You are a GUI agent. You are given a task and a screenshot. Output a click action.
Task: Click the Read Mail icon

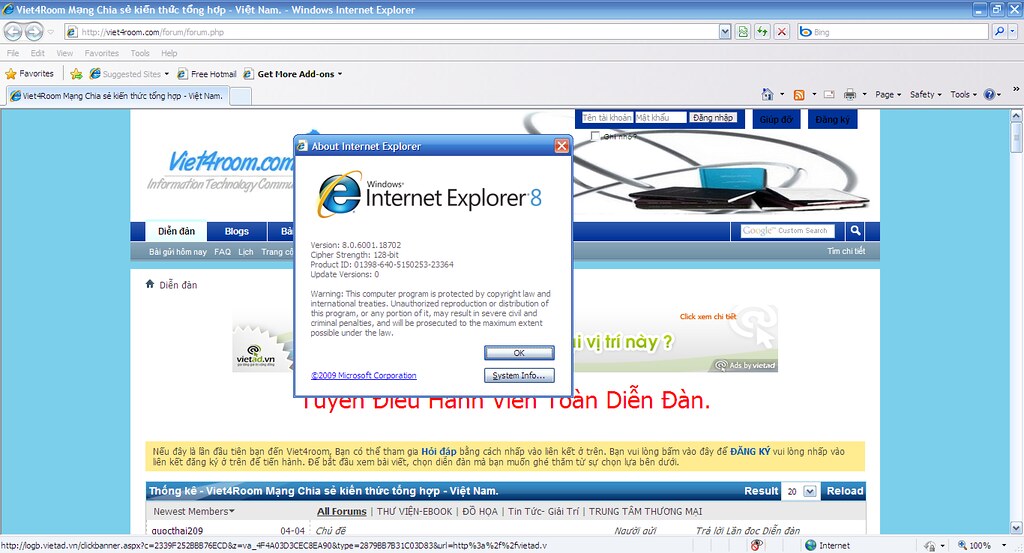click(x=829, y=95)
